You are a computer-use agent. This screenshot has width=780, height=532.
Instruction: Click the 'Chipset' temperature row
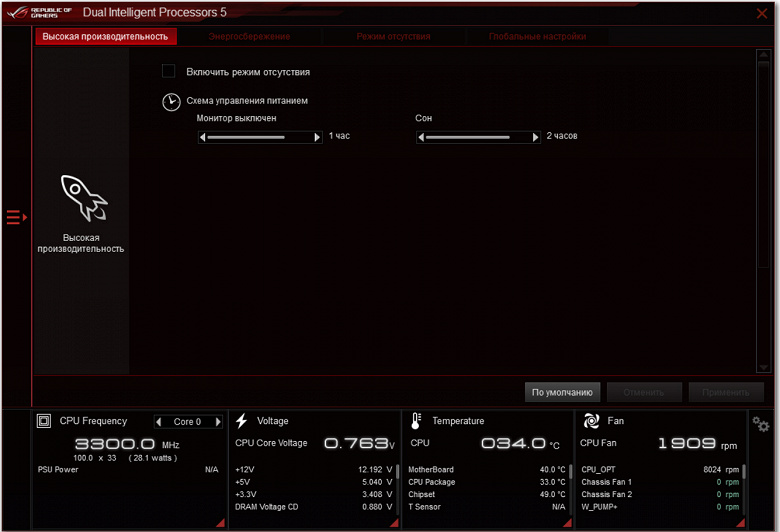pos(487,494)
